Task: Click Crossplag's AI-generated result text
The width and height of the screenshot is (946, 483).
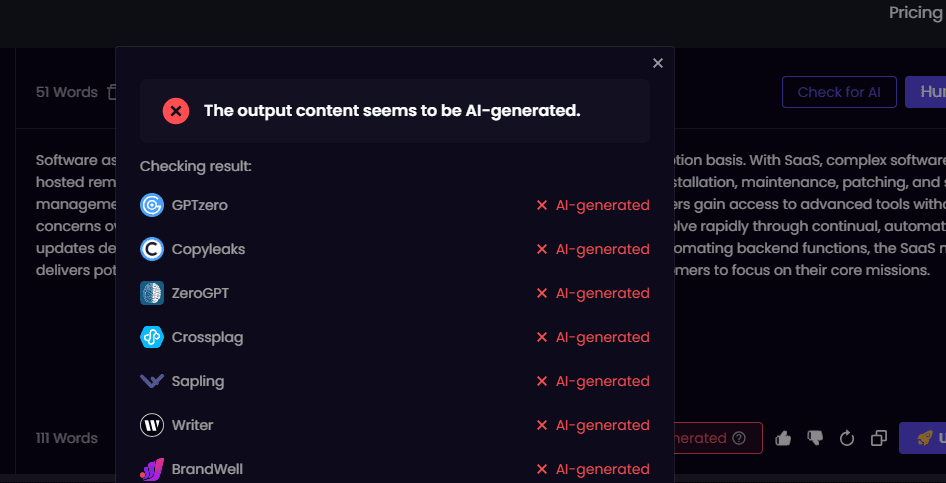Action: (x=603, y=337)
